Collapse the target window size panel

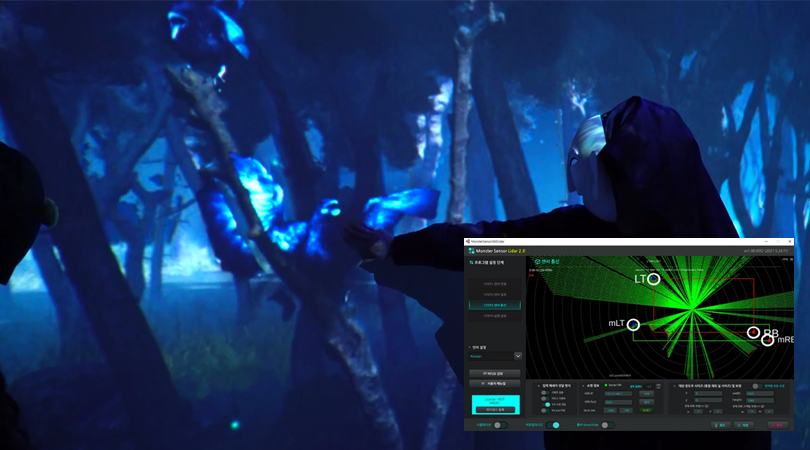tap(674, 386)
